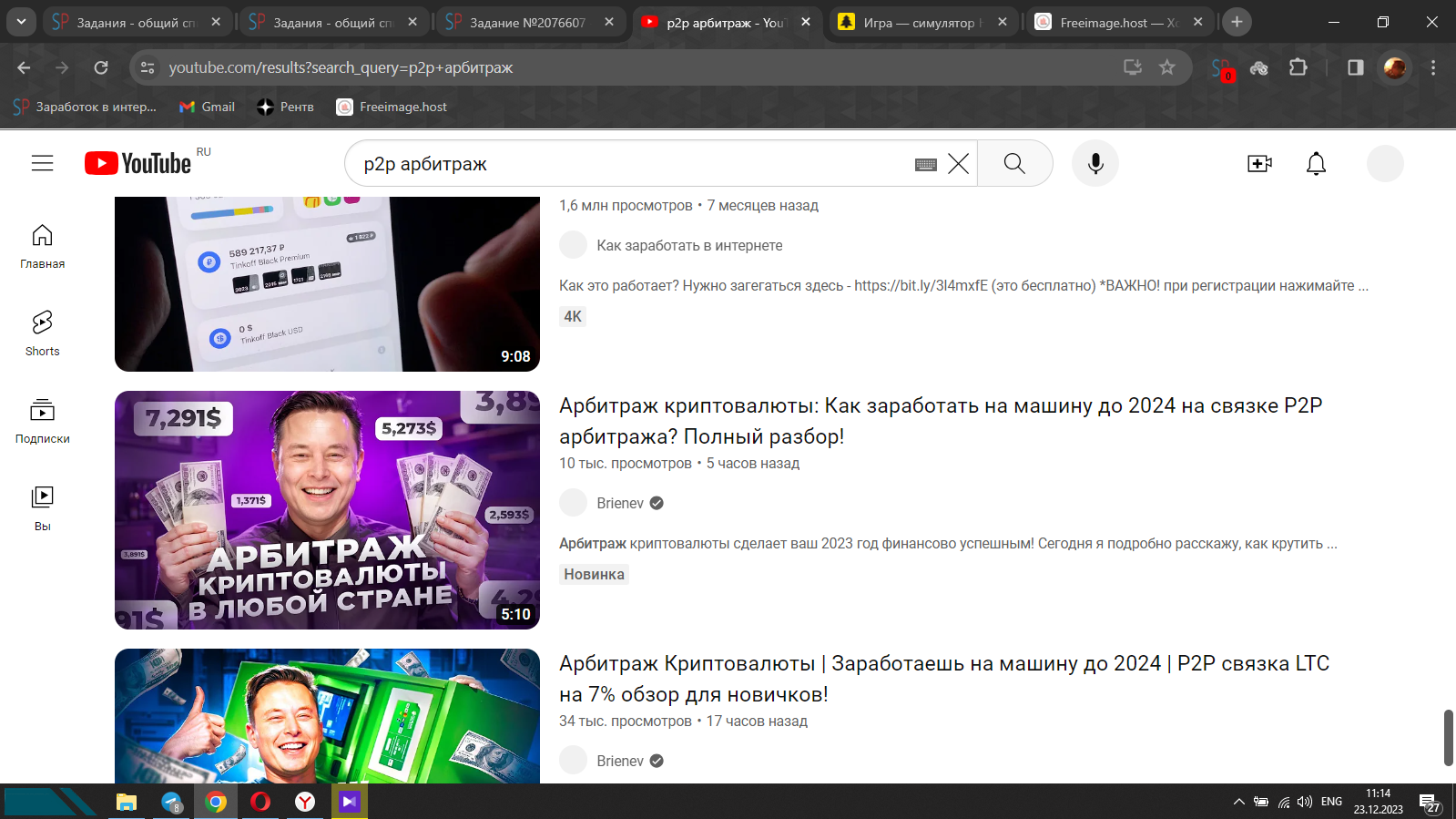The height and width of the screenshot is (819, 1456).
Task: Open the YouTube account avatar menu
Action: pos(1385,163)
